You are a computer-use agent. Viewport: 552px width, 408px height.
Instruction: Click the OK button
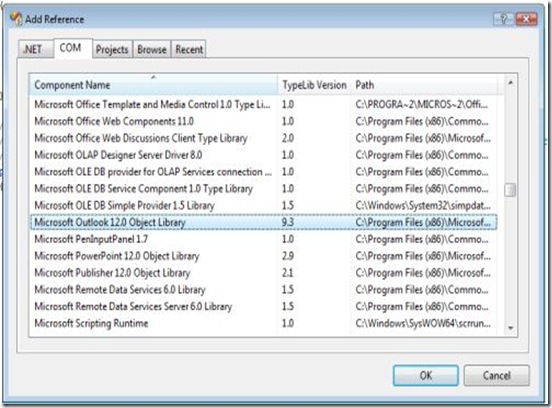426,376
